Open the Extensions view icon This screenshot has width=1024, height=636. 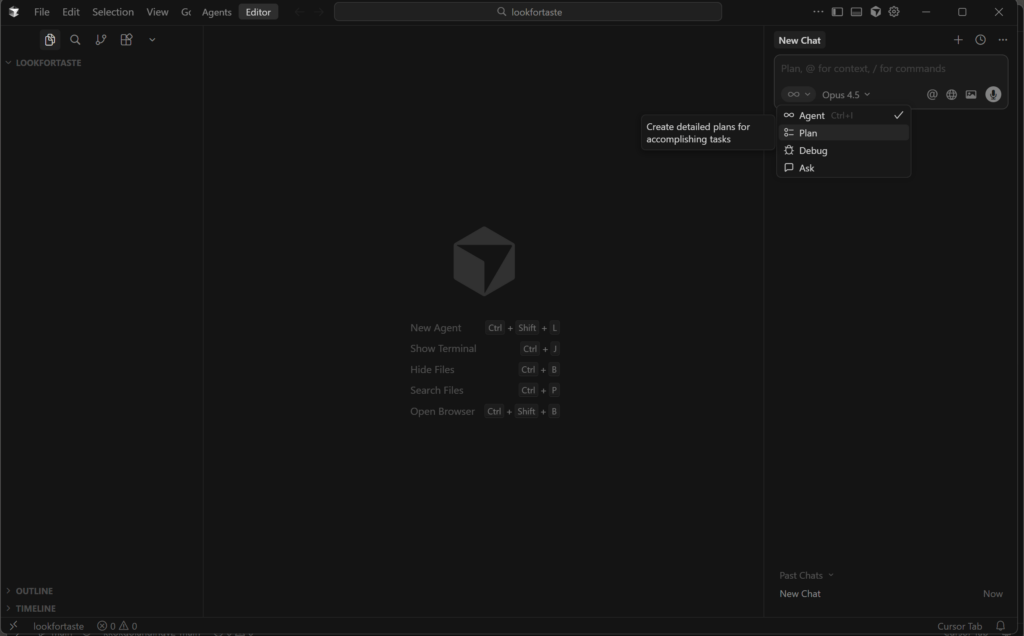coord(126,40)
